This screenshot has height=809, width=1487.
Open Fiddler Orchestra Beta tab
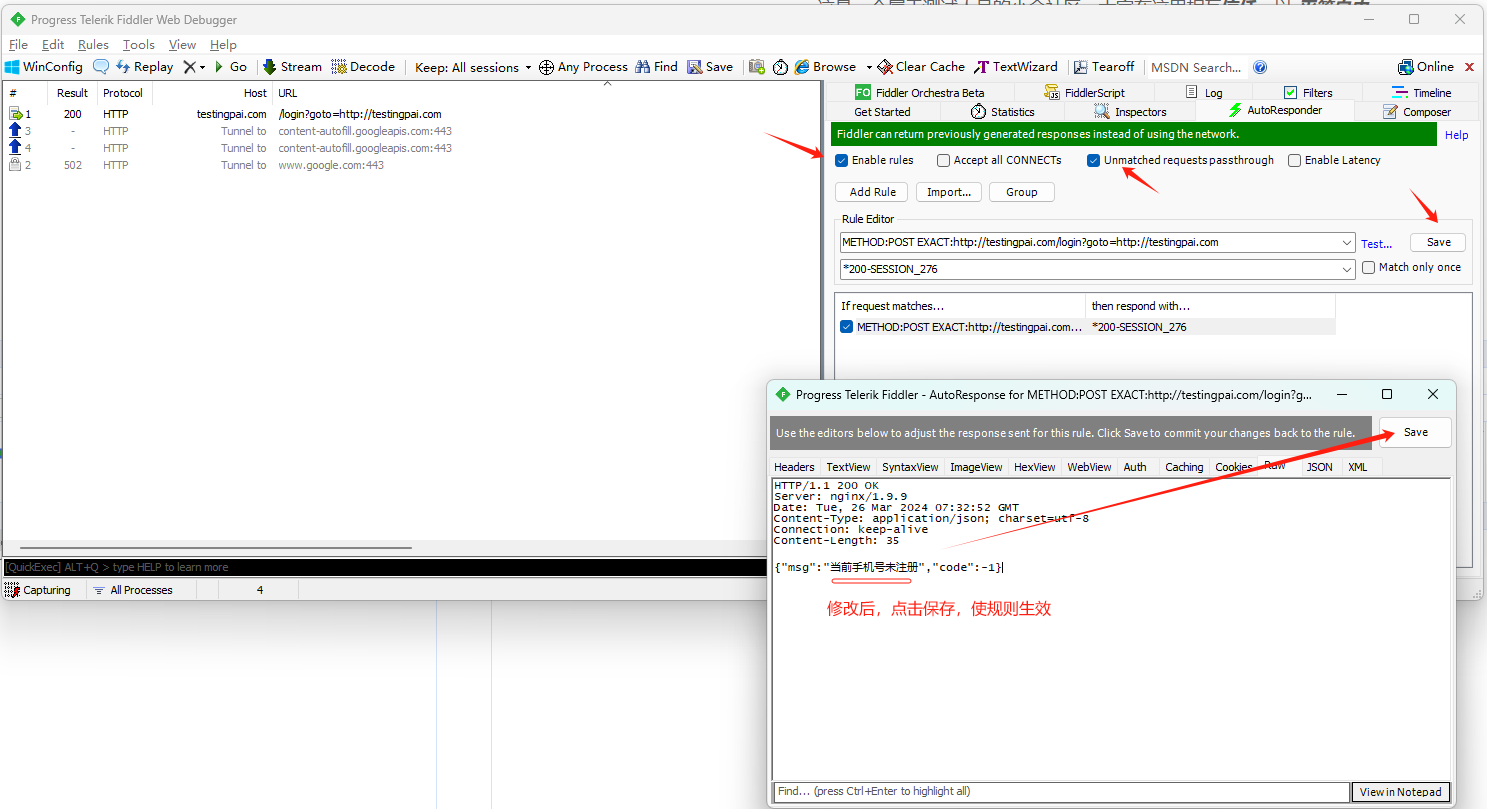point(919,93)
